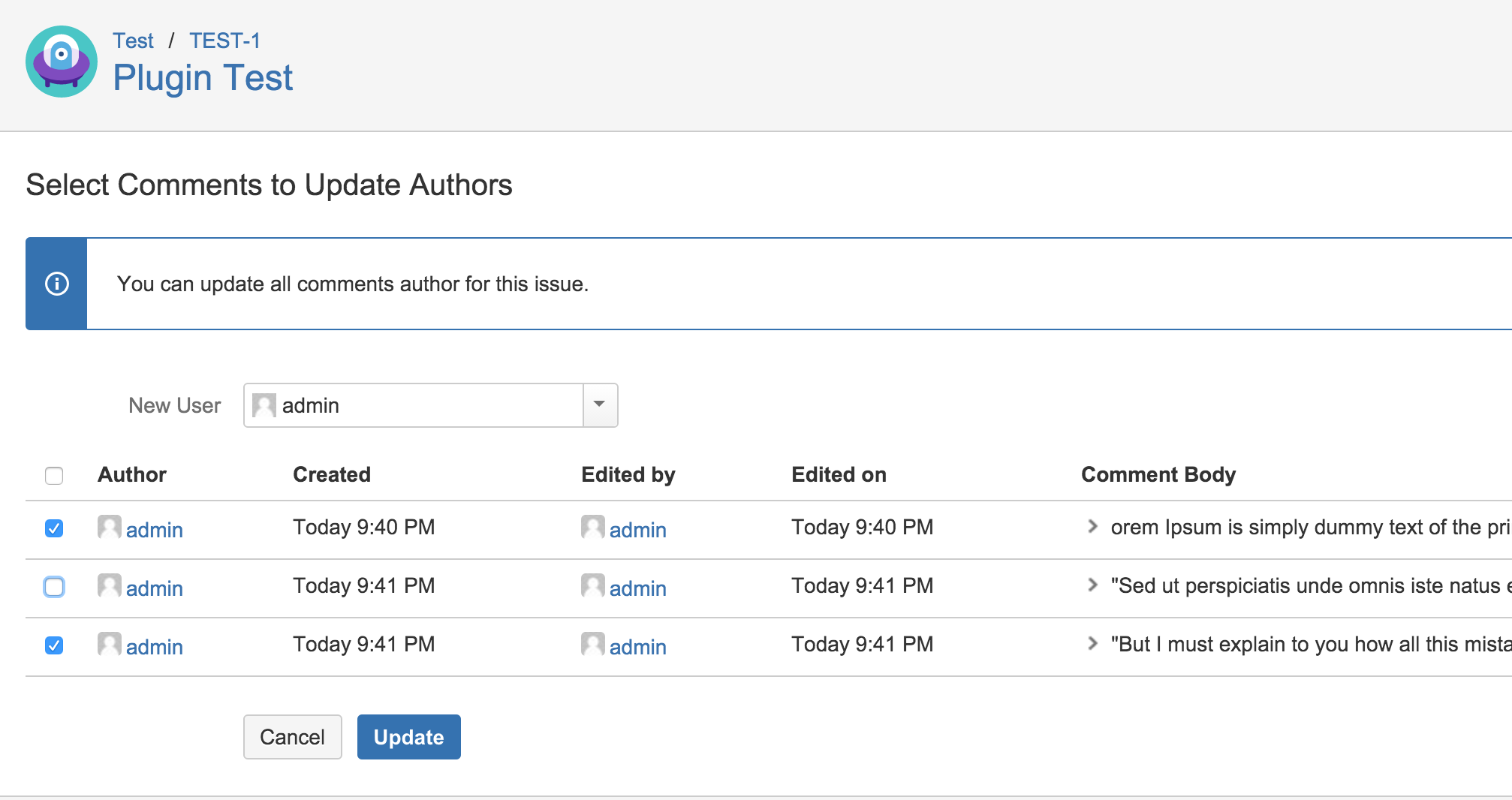This screenshot has height=800, width=1512.
Task: Expand the But I must explain comment body
Action: point(1092,644)
